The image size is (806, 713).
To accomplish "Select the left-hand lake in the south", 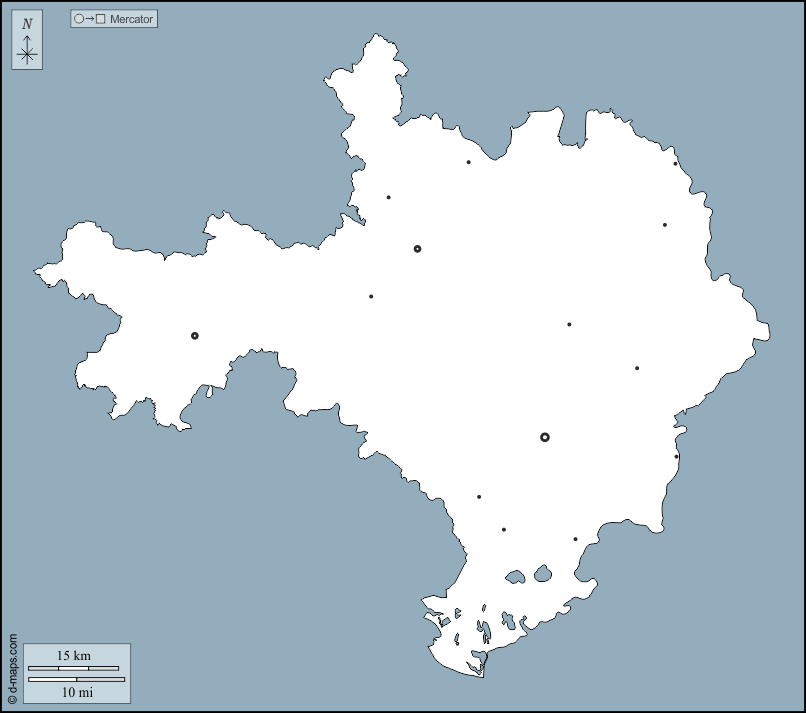I will tap(516, 577).
